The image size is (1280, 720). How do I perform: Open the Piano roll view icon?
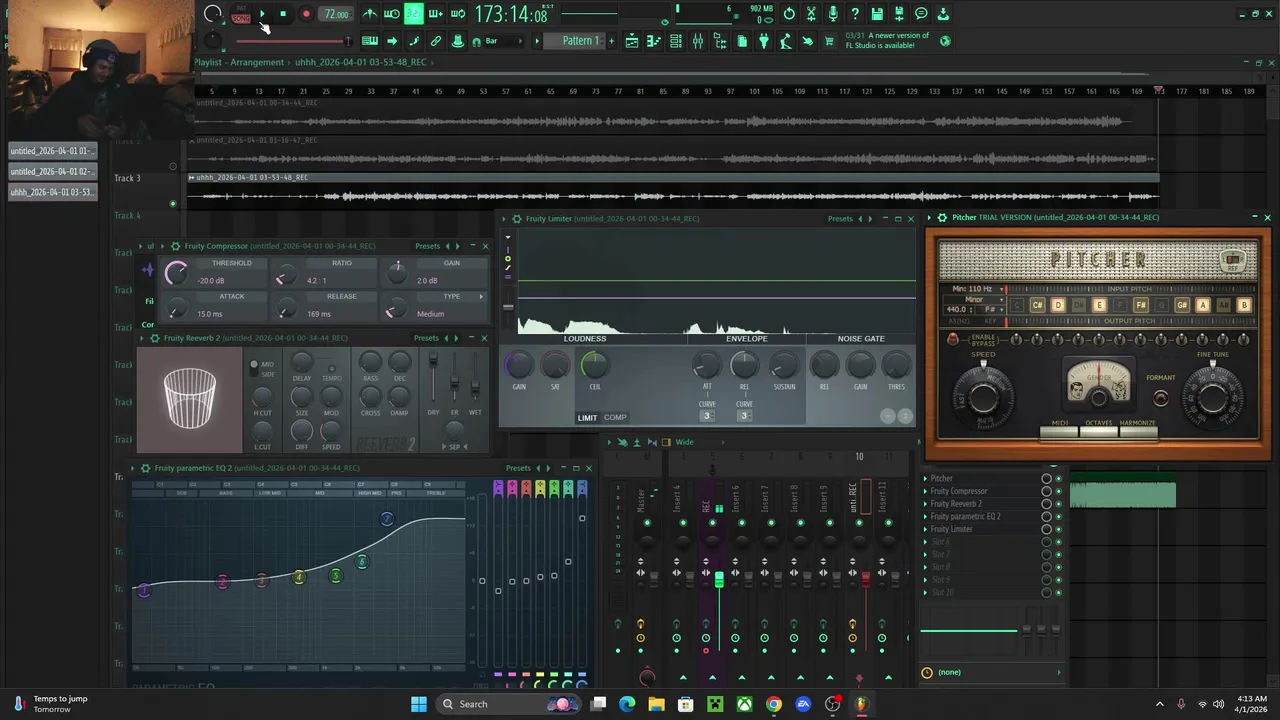[654, 41]
